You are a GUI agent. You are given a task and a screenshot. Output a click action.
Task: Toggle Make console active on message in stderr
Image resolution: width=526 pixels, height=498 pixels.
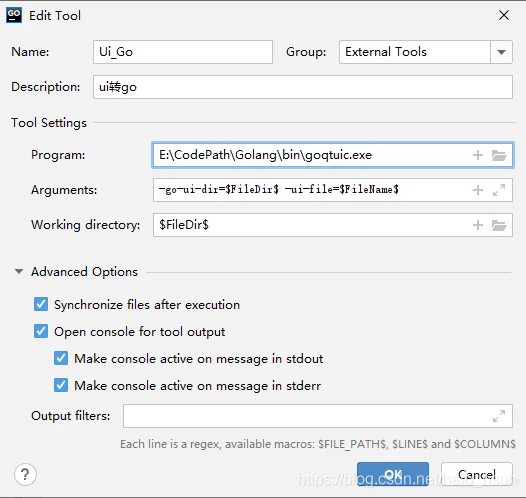[61, 385]
